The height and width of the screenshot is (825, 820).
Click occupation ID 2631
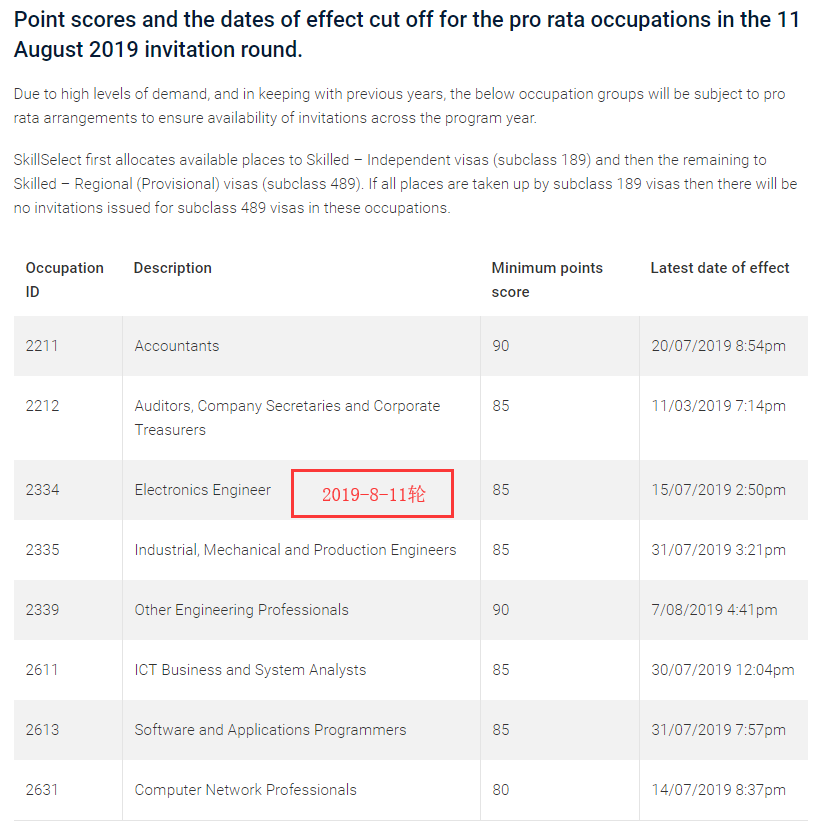[42, 790]
